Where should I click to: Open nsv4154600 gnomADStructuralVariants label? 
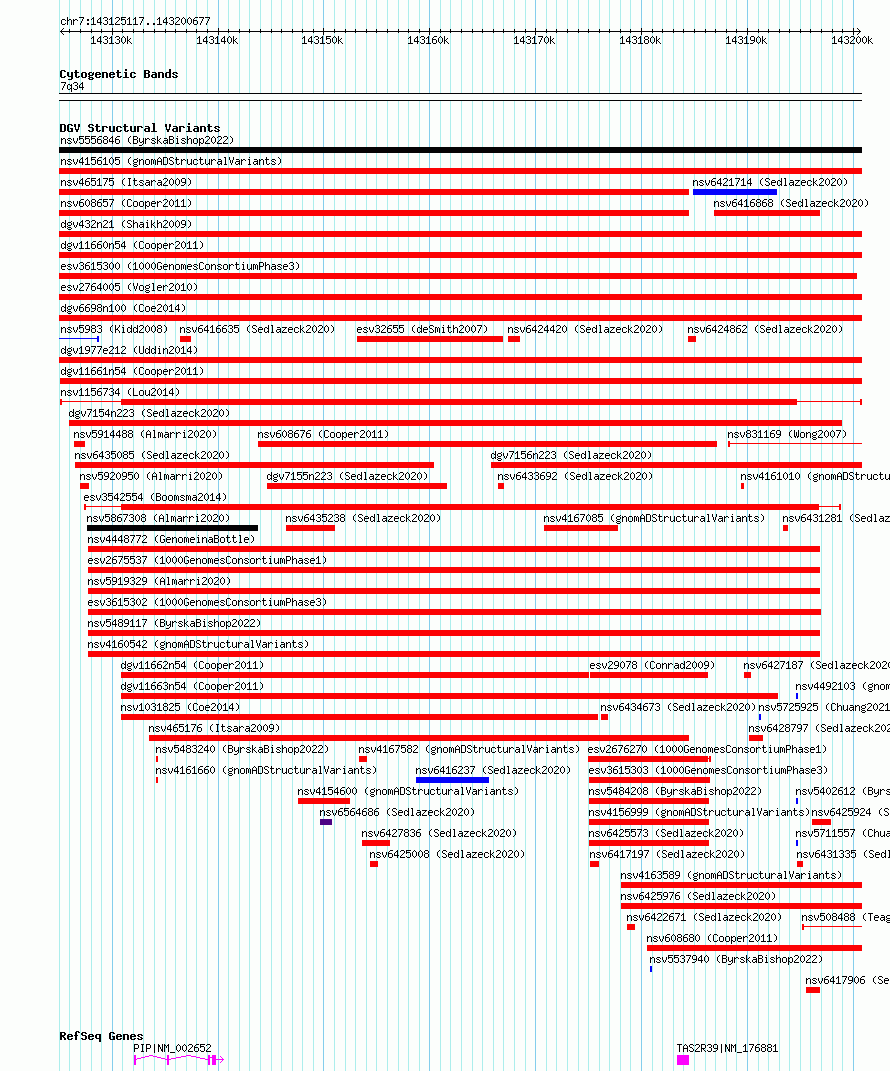pos(408,792)
